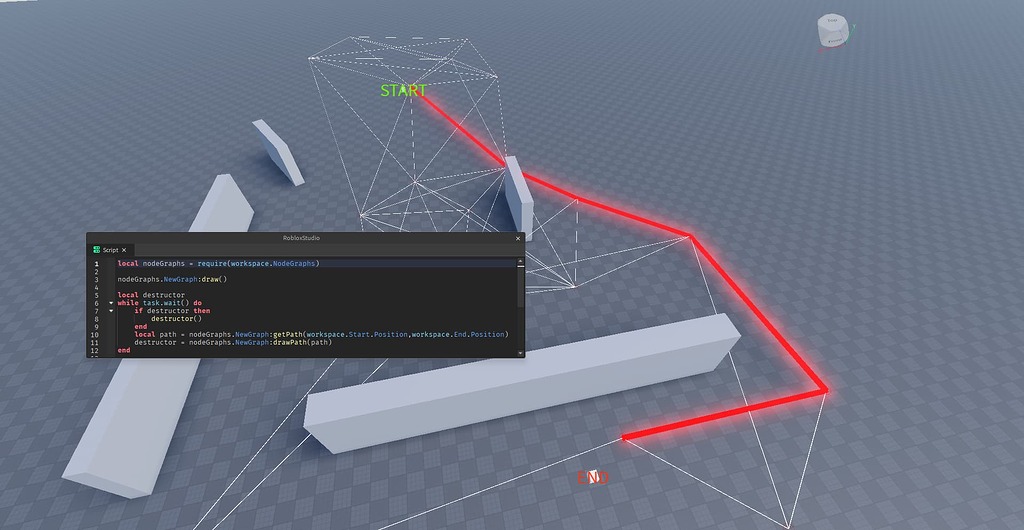Select the green START marker label
The width and height of the screenshot is (1024, 530).
coord(404,91)
